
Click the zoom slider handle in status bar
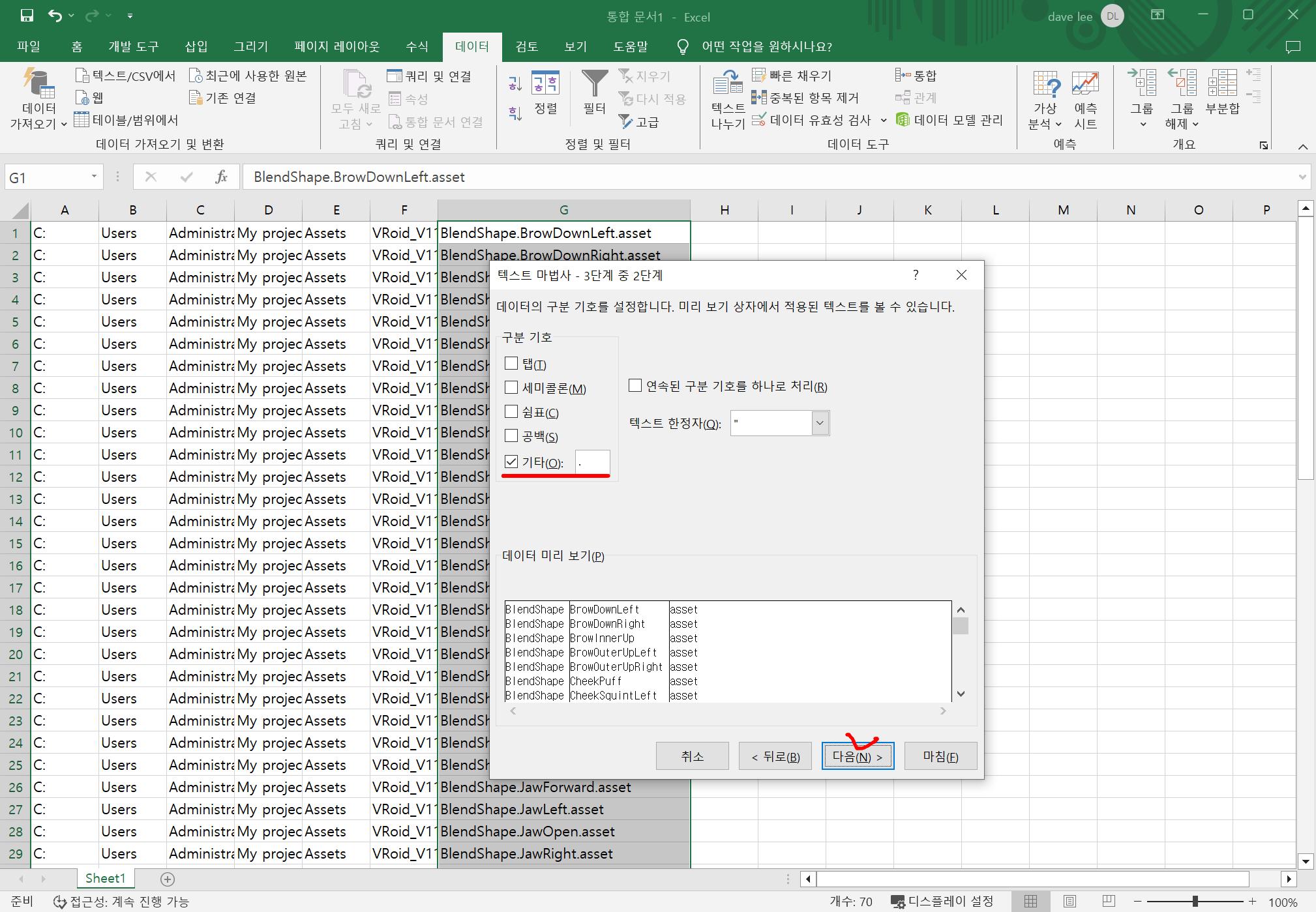click(1195, 902)
